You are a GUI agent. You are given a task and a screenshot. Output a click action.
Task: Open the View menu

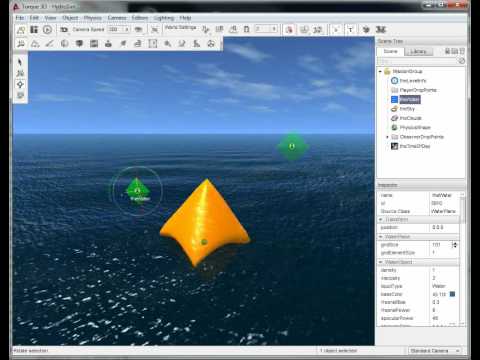pos(50,18)
